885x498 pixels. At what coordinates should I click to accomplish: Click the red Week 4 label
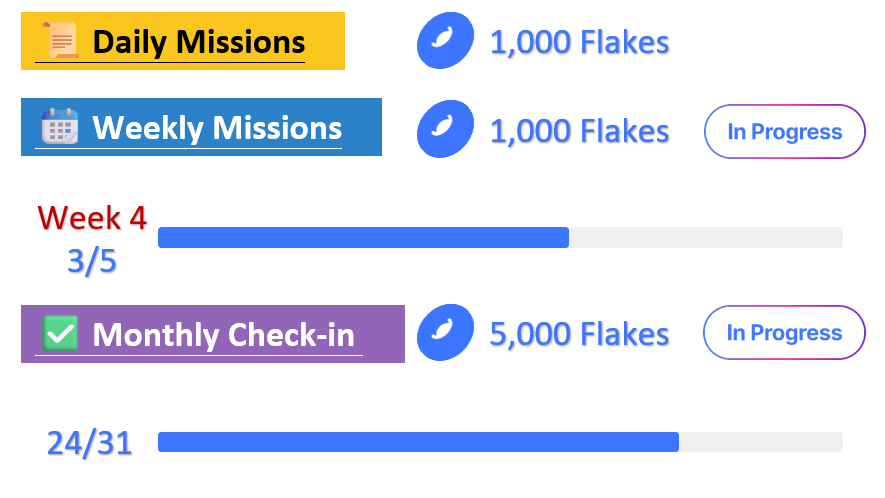click(92, 217)
